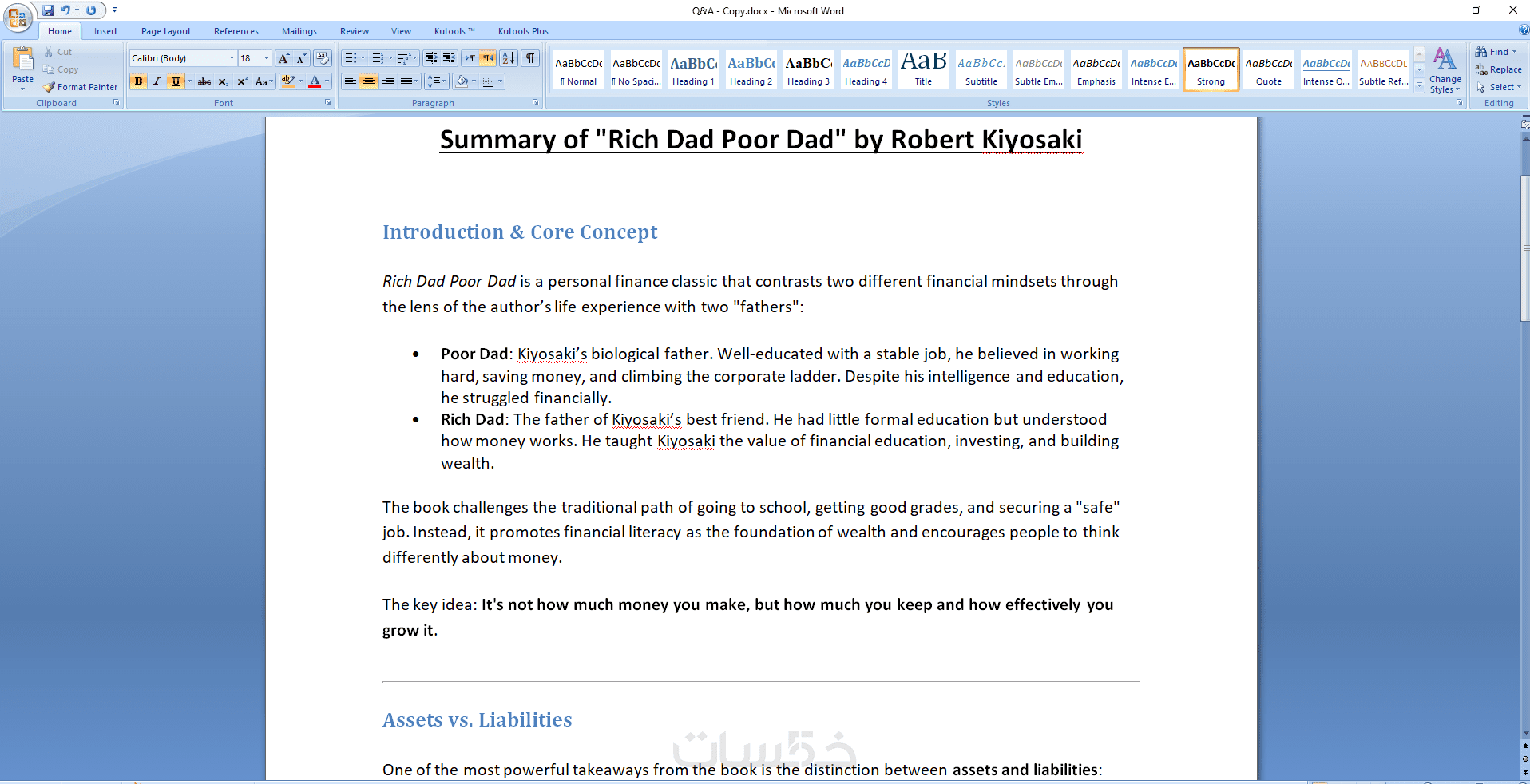Switch to the Page Layout tab

point(166,31)
